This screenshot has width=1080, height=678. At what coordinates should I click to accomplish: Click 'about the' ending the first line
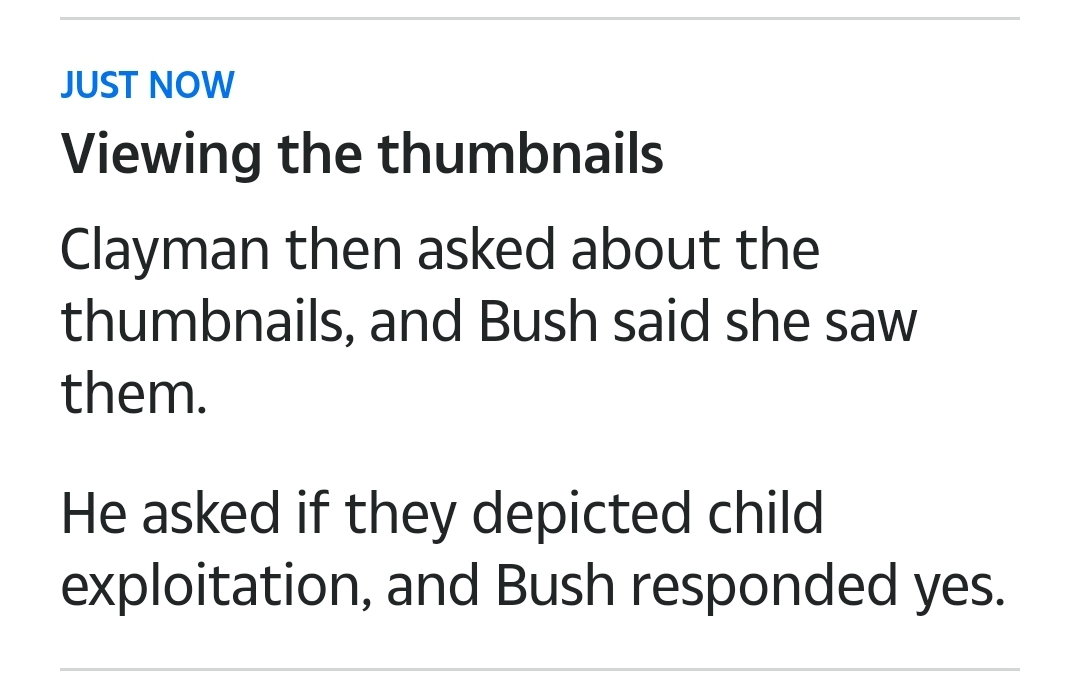pyautogui.click(x=695, y=249)
